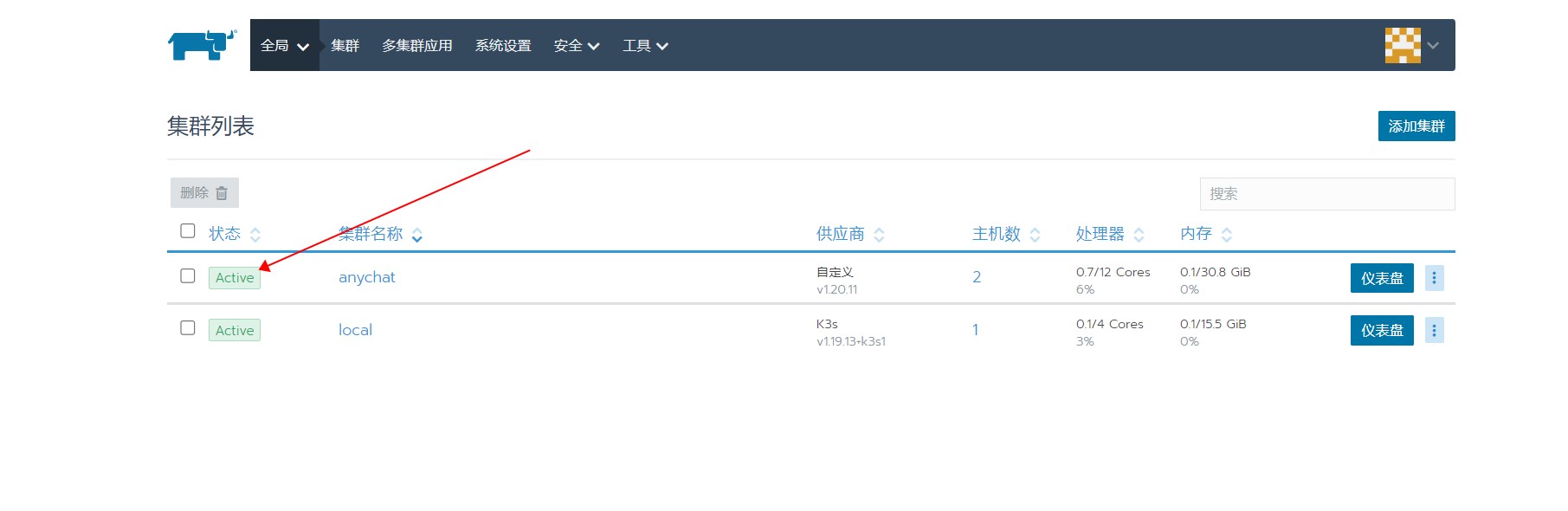This screenshot has width=1568, height=511.
Task: Open three-dot actions menu for local
Action: coord(1434,330)
